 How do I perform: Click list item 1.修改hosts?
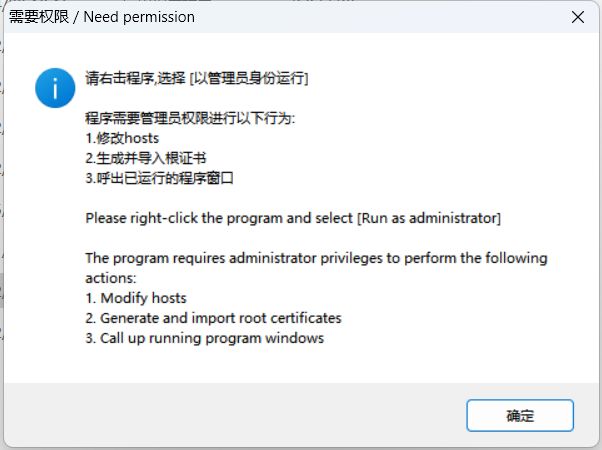click(x=122, y=138)
